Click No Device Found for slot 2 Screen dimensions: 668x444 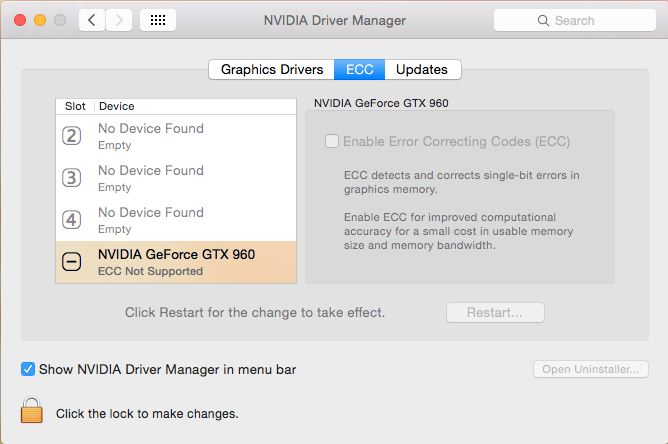(x=151, y=128)
